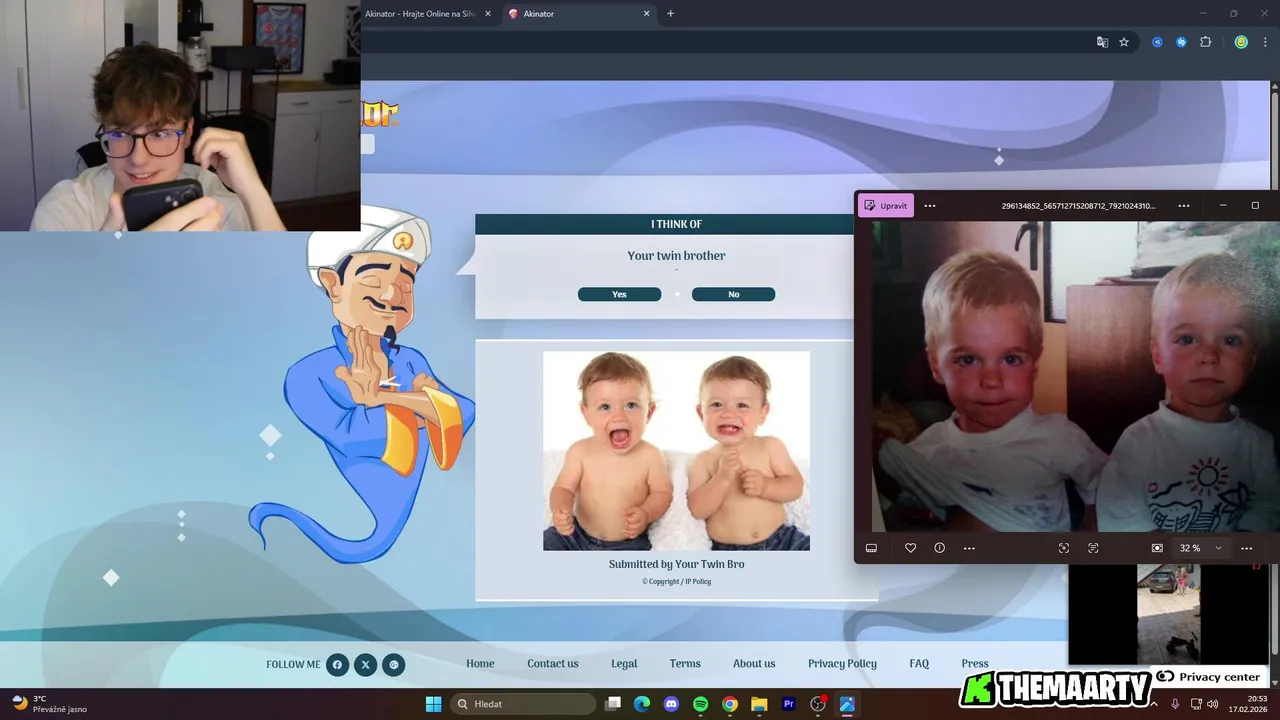Image resolution: width=1280 pixels, height=720 pixels.
Task: Open the overflow menu right of the filename
Action: coord(1184,206)
